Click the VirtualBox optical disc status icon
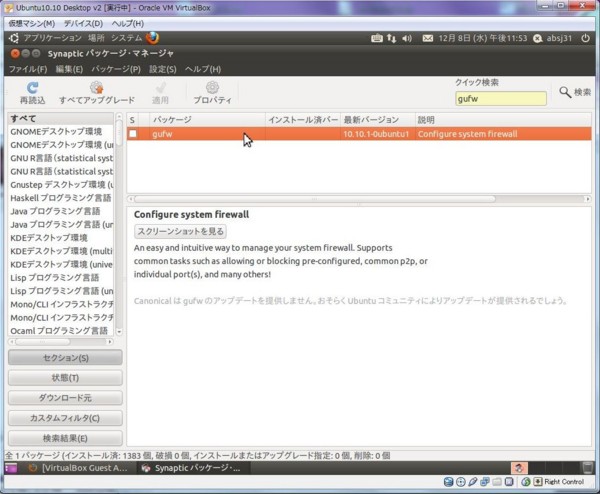 pos(461,482)
